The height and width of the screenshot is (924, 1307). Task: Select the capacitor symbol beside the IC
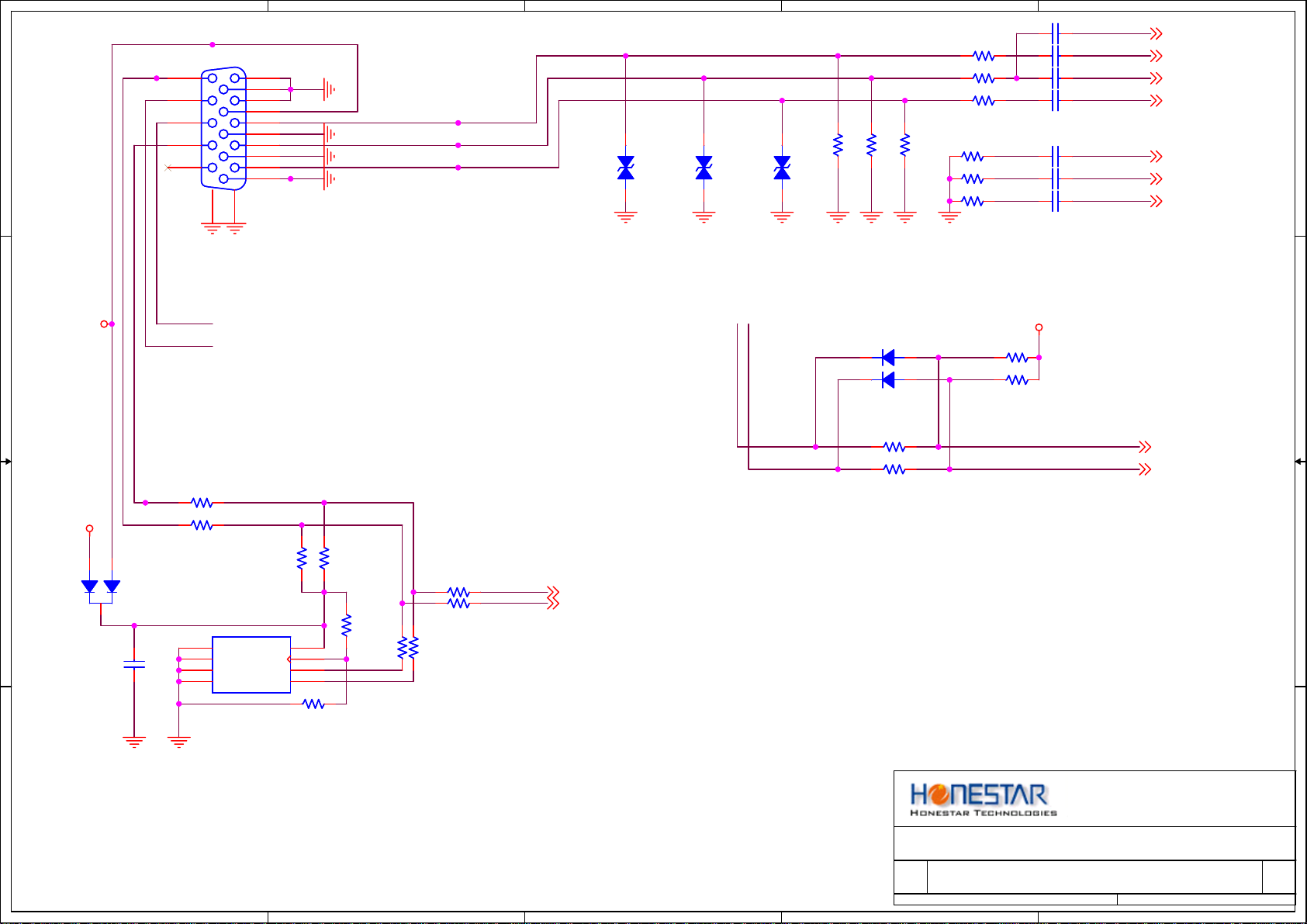[134, 664]
